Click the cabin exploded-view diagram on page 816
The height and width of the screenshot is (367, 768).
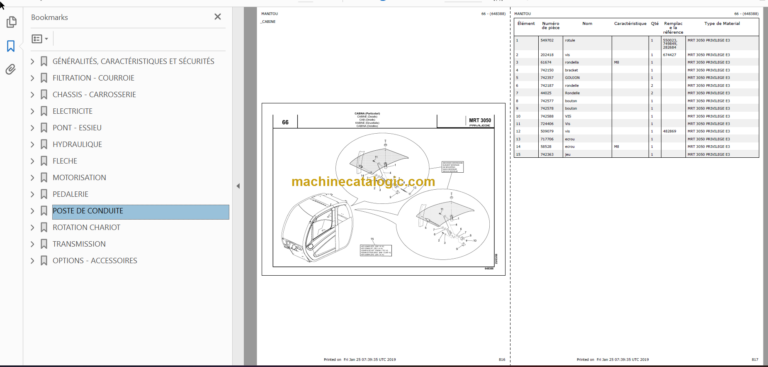(x=383, y=189)
